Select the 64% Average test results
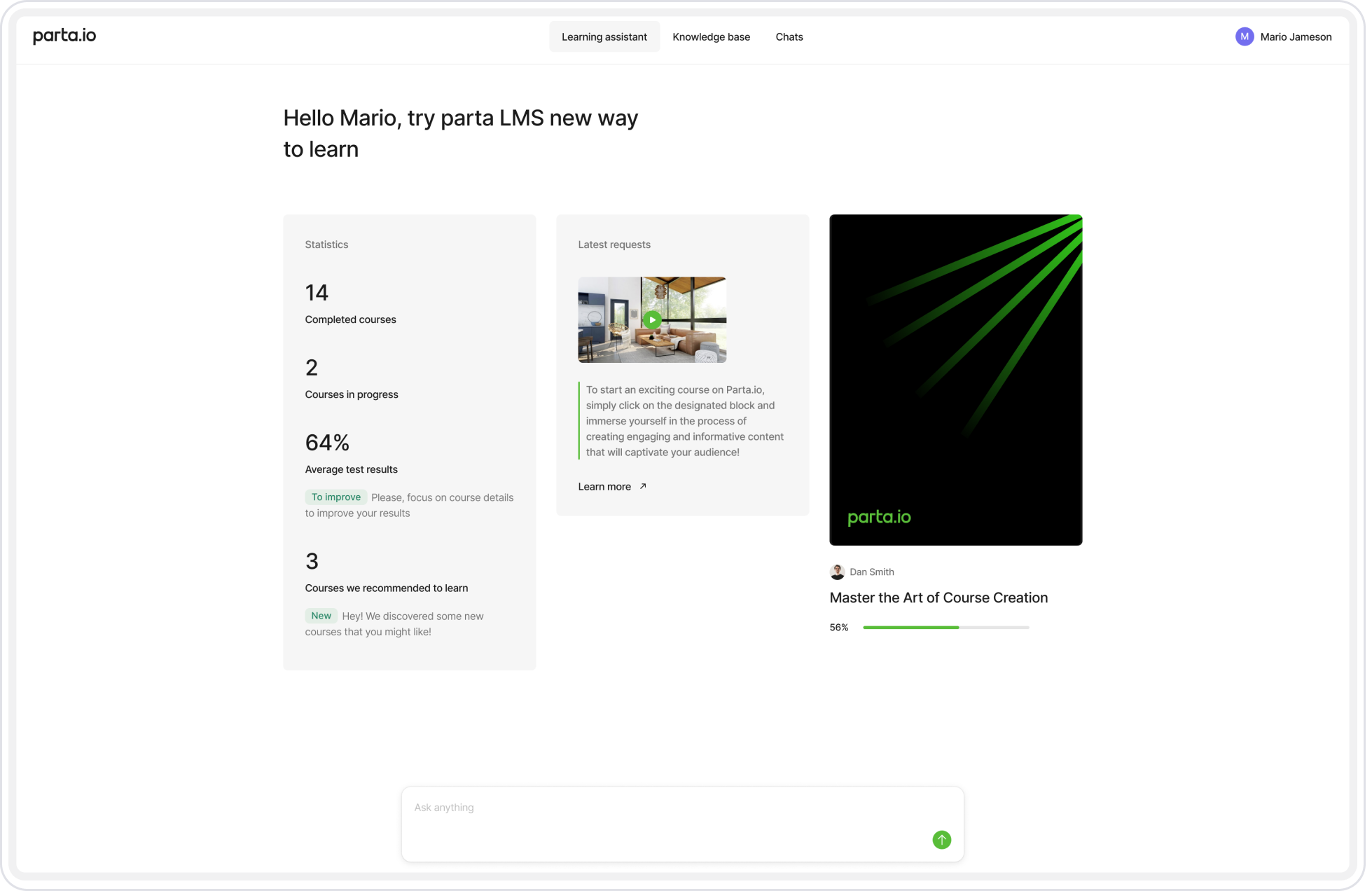This screenshot has width=1372, height=891. 353,454
